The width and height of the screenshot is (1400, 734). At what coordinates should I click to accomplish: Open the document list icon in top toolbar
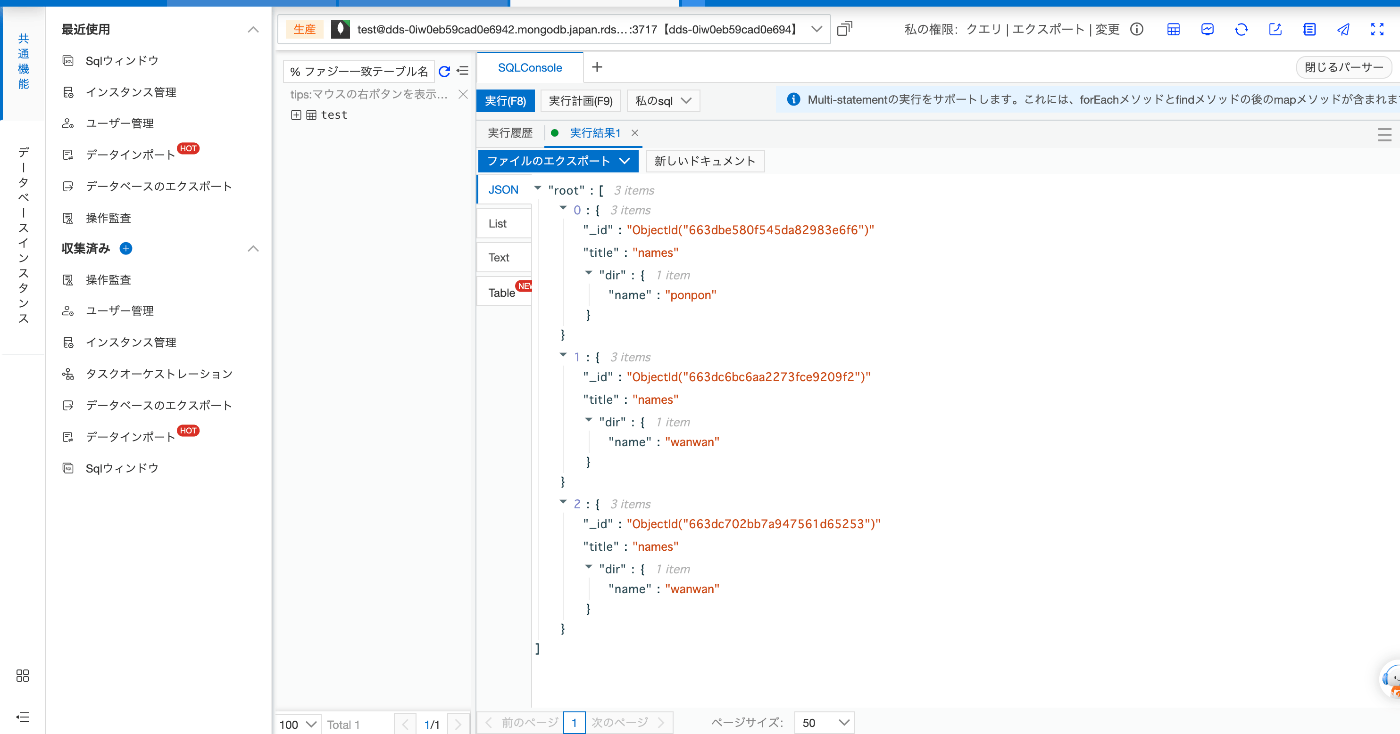tap(1309, 29)
